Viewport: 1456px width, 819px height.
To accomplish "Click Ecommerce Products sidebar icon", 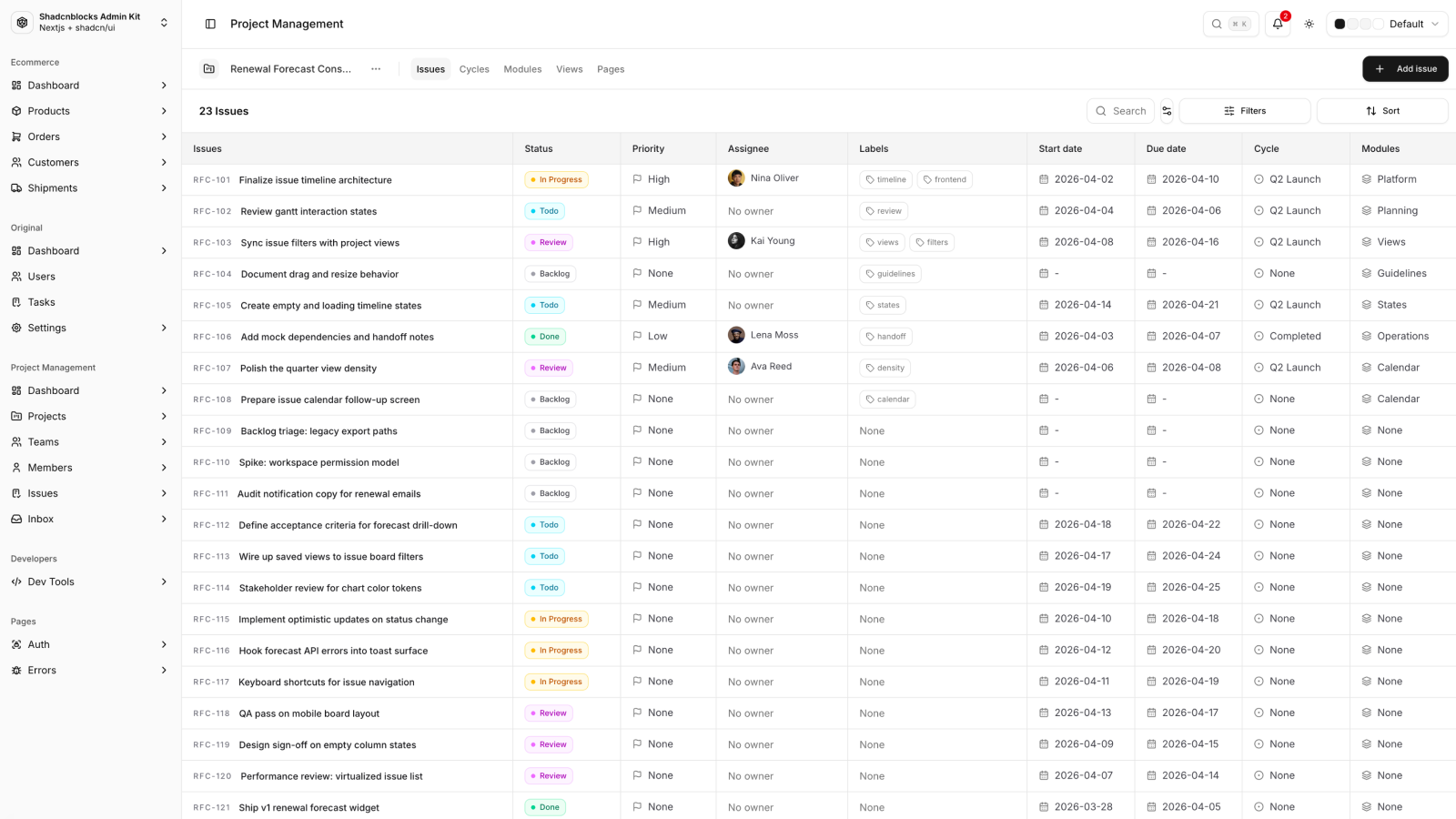I will click(16, 111).
